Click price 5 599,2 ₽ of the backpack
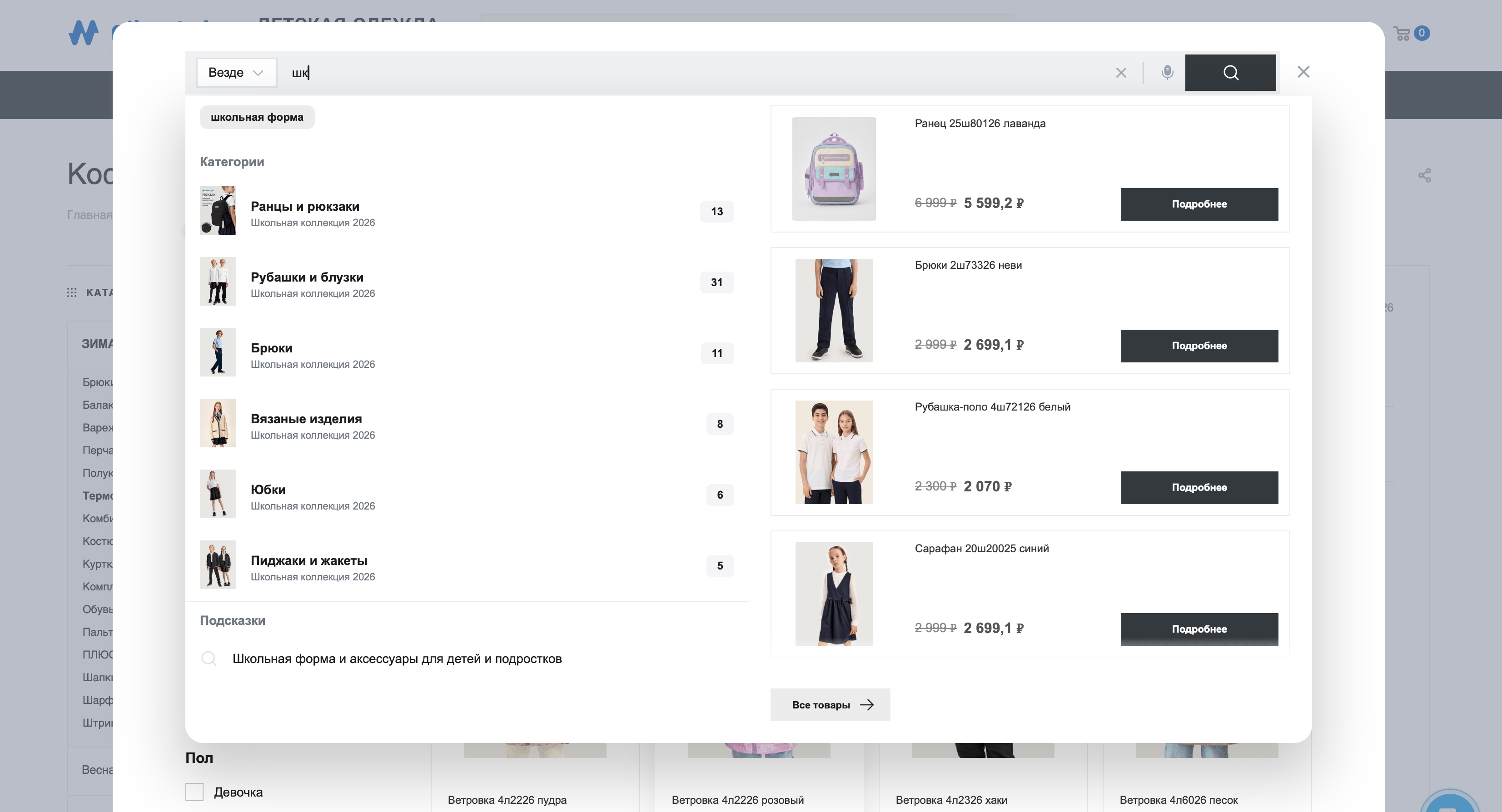 tap(994, 203)
